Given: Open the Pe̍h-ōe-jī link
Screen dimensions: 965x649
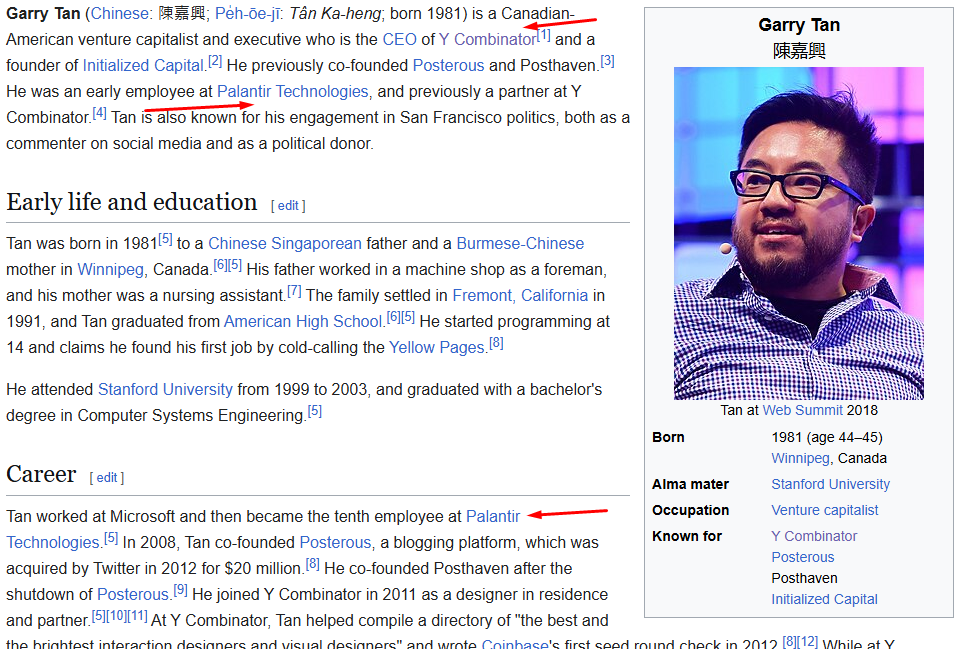Looking at the screenshot, I should click(x=247, y=14).
